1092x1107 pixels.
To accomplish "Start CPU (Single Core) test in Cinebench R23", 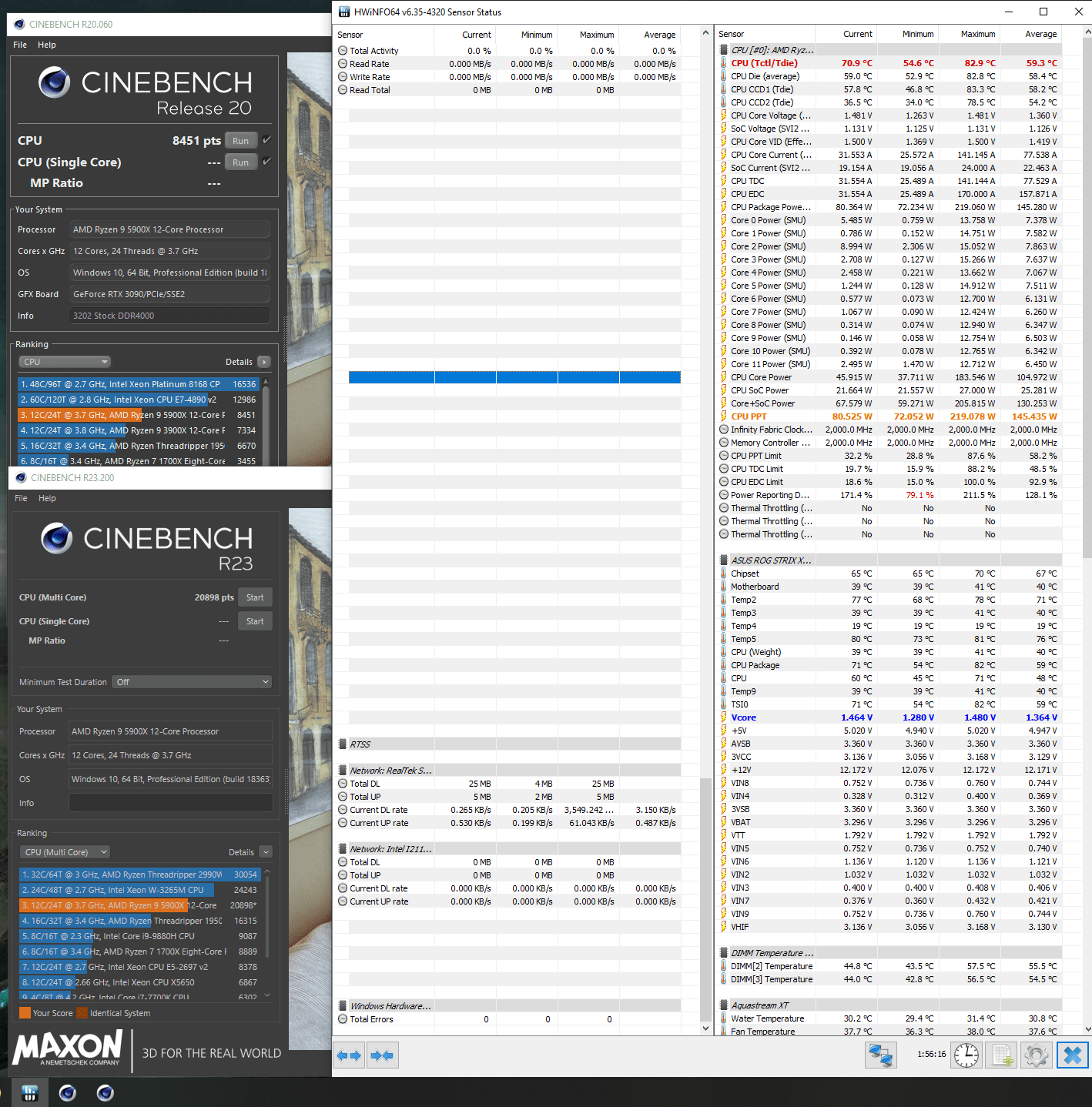I will click(x=255, y=621).
